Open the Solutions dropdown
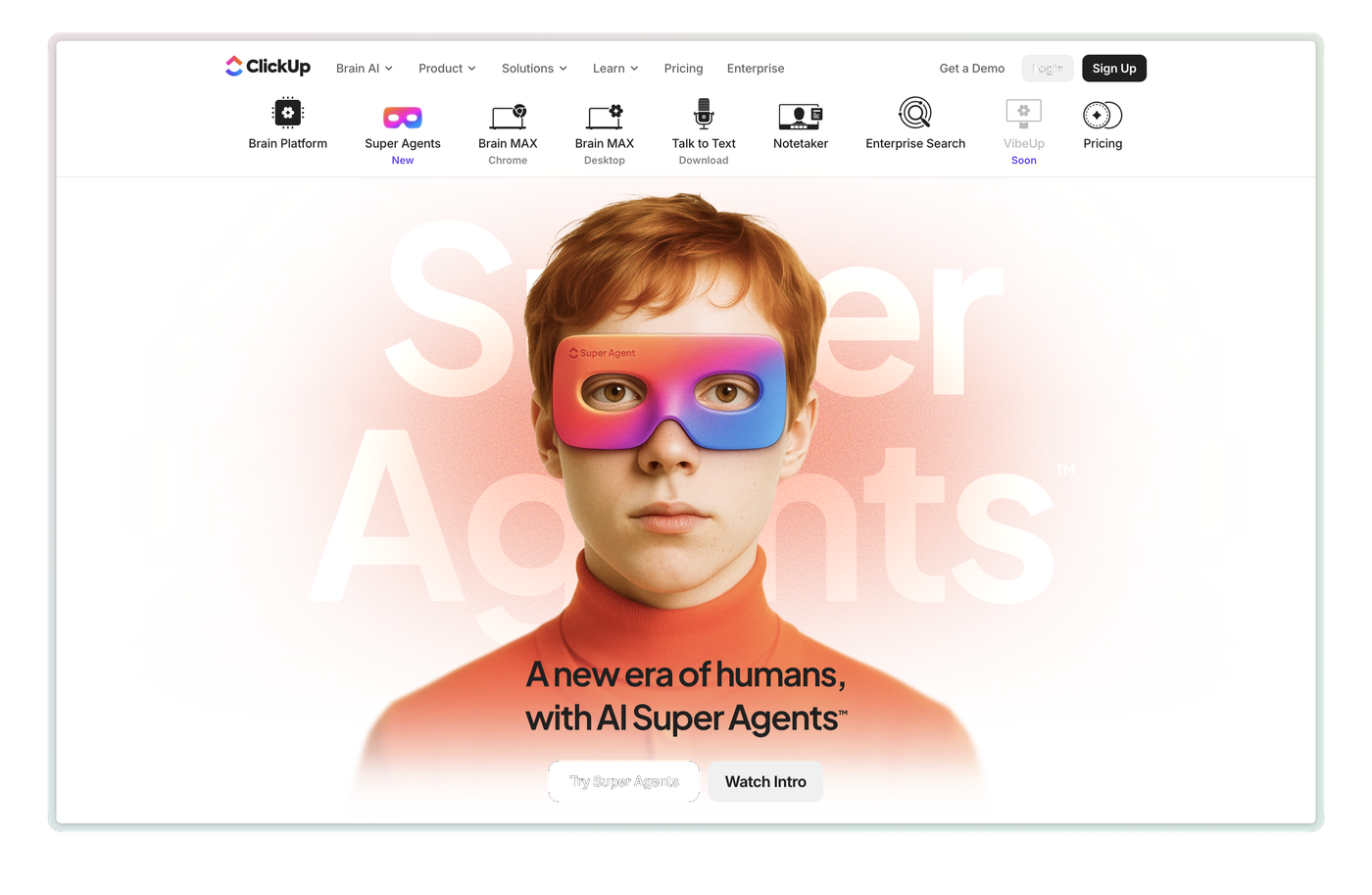This screenshot has height=895, width=1372. point(534,69)
